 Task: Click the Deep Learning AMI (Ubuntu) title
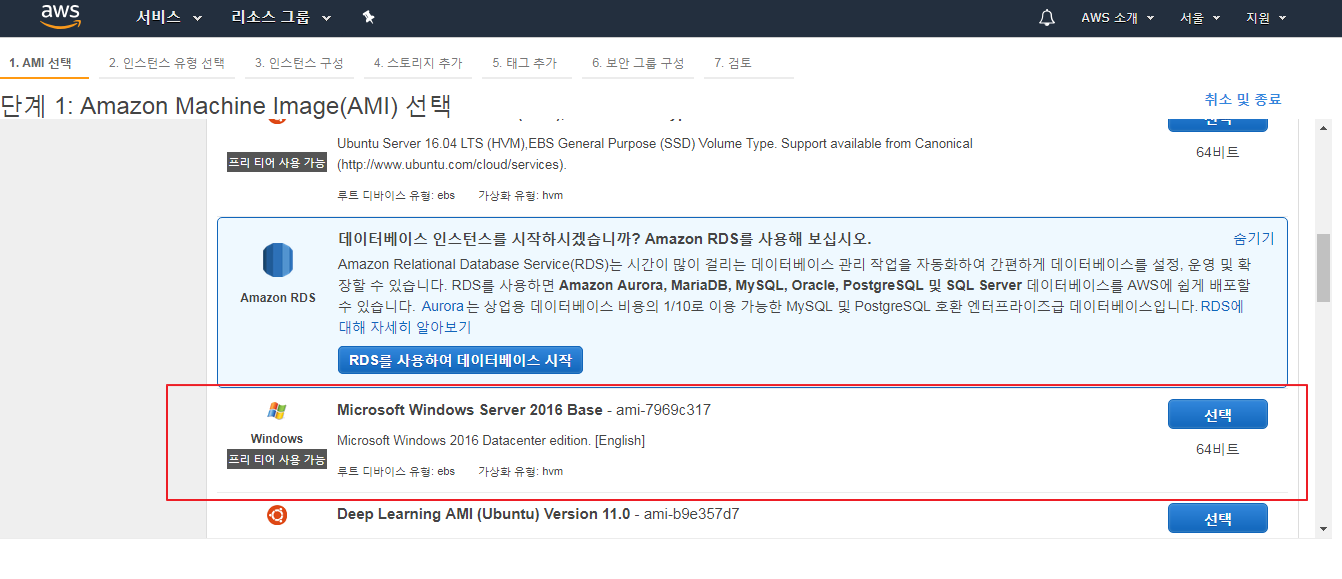(484, 514)
